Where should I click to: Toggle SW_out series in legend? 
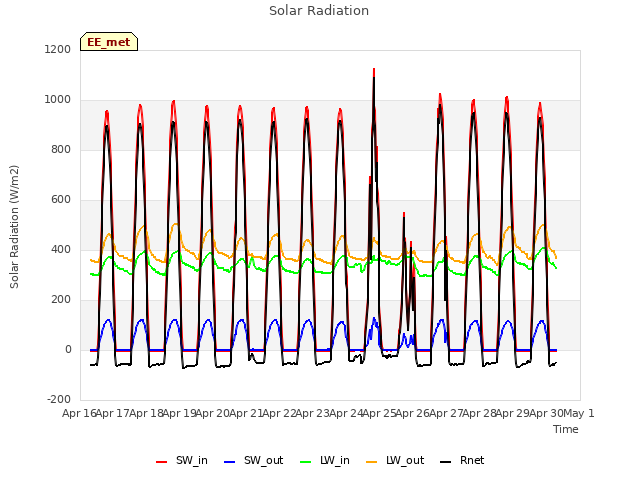pos(253,460)
